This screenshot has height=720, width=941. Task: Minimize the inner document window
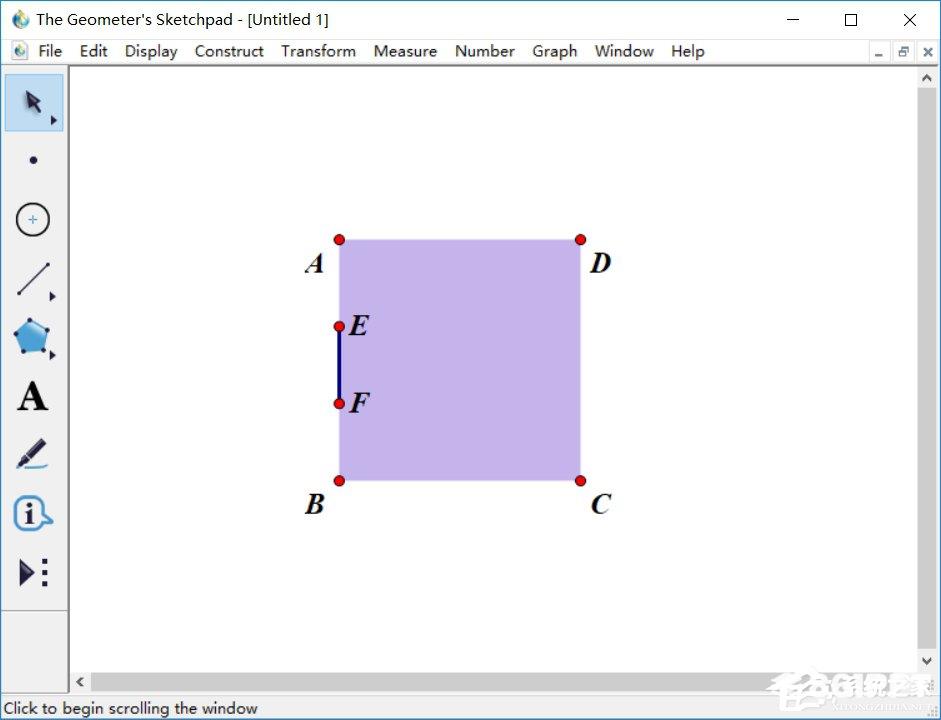click(879, 53)
